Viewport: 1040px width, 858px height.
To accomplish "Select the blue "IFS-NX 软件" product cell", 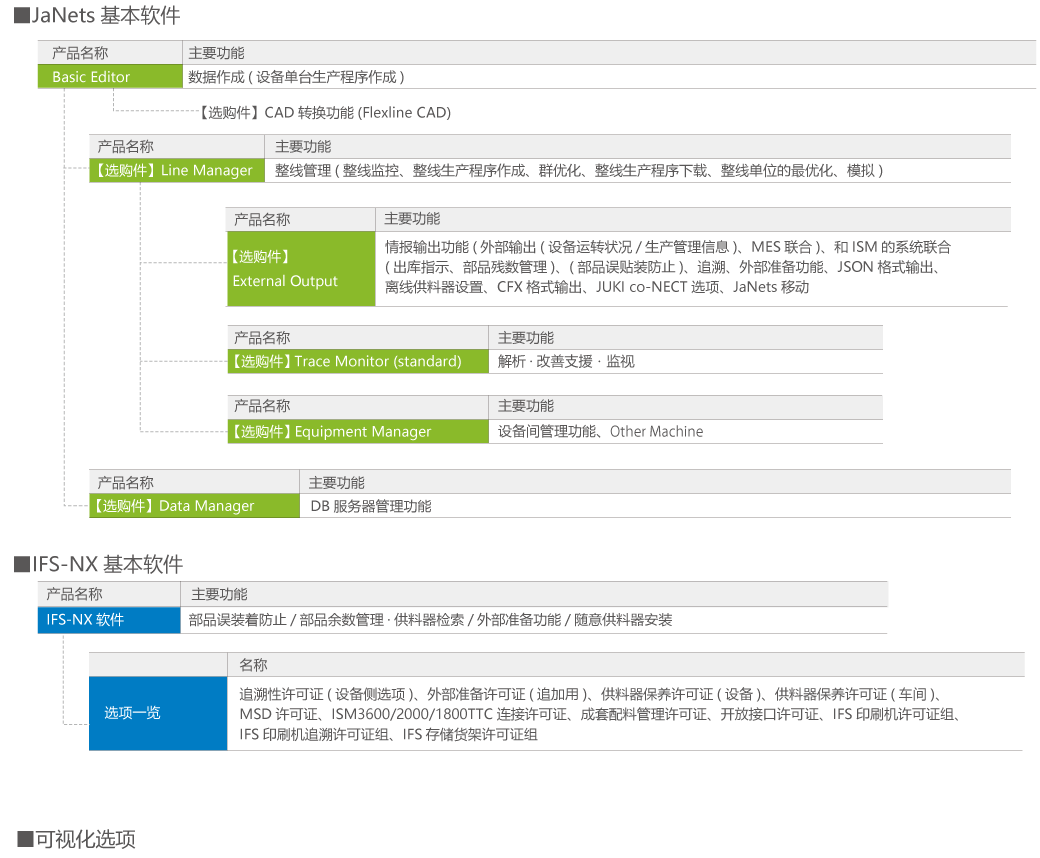I will click(x=109, y=620).
